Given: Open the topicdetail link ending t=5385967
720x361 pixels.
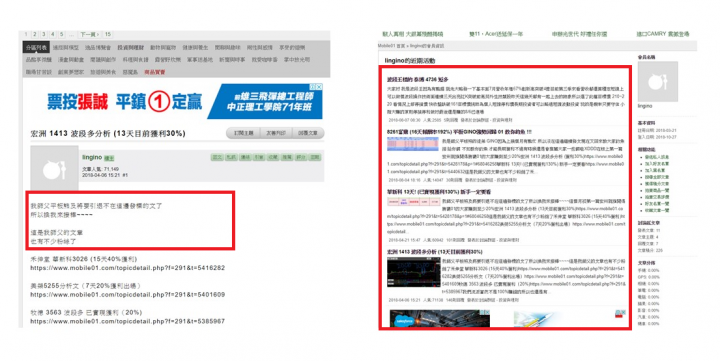Looking at the screenshot, I should pyautogui.click(x=128, y=321).
